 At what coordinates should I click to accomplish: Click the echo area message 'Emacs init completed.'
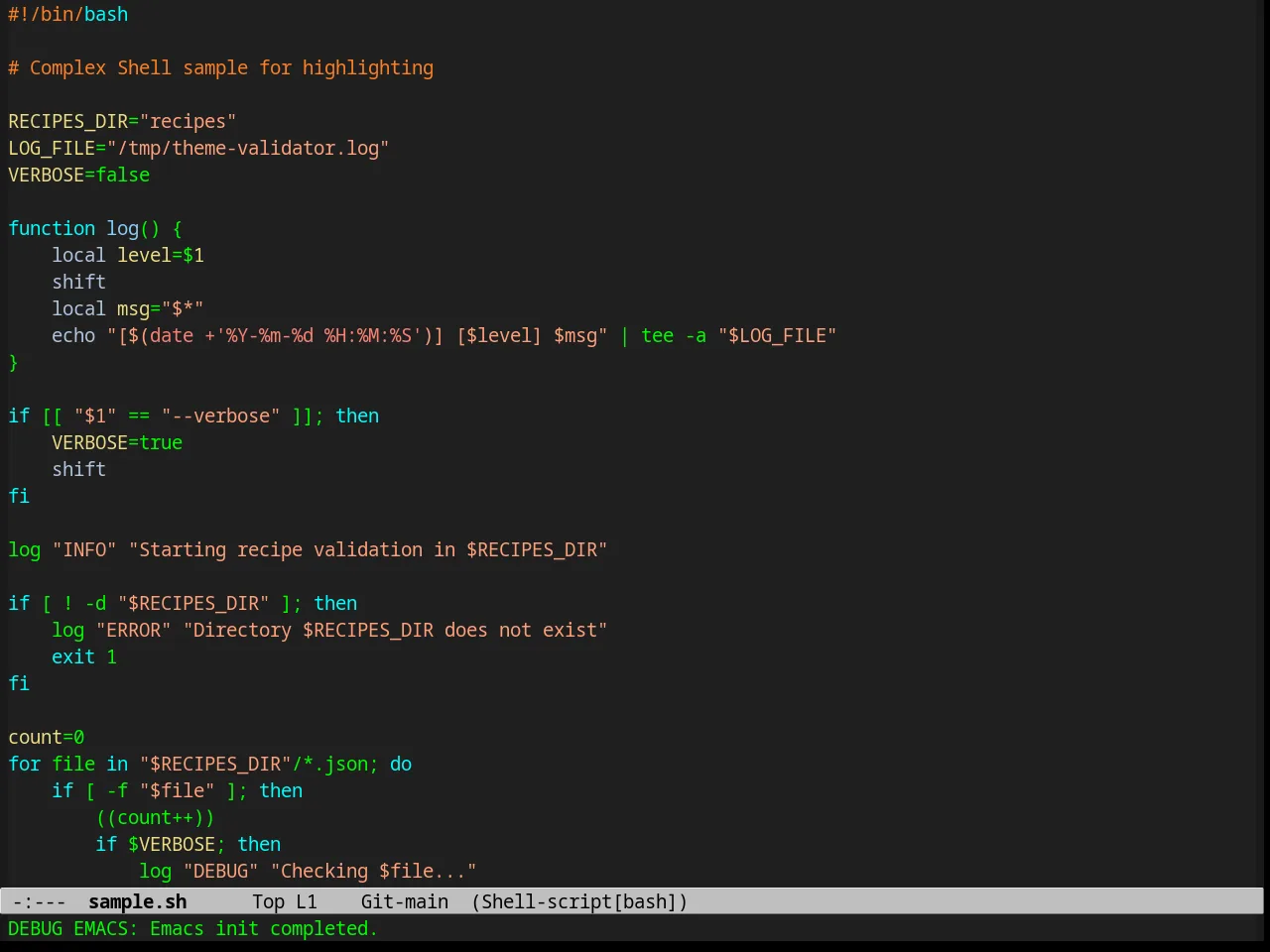click(264, 928)
